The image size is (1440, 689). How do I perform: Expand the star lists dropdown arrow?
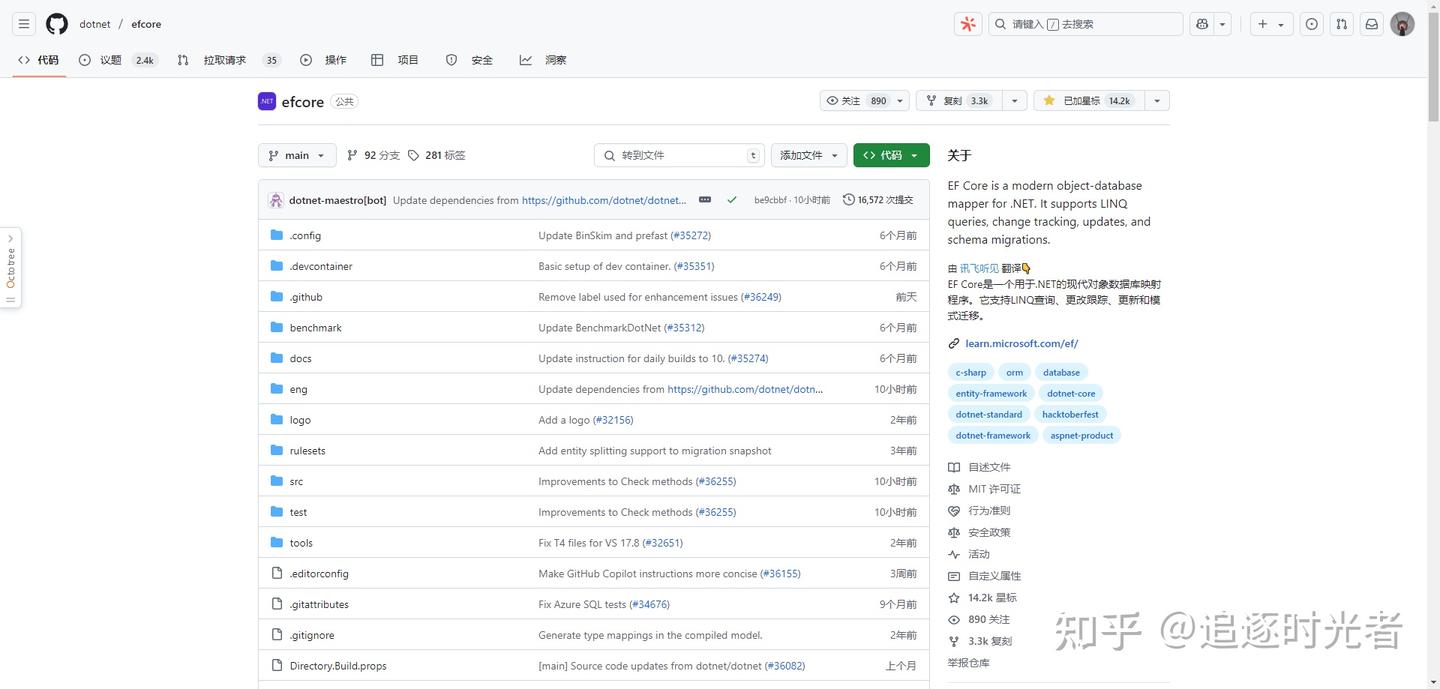pos(1157,101)
